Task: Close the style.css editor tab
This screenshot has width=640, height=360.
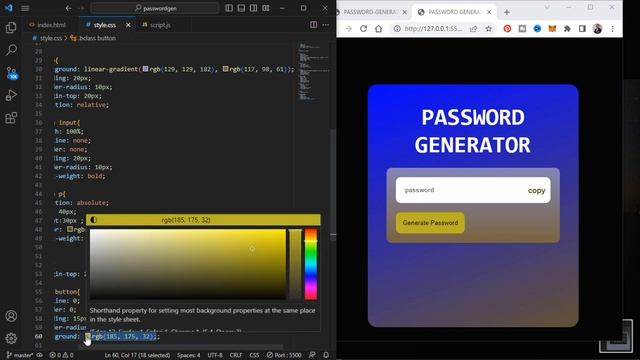Action: 128,25
